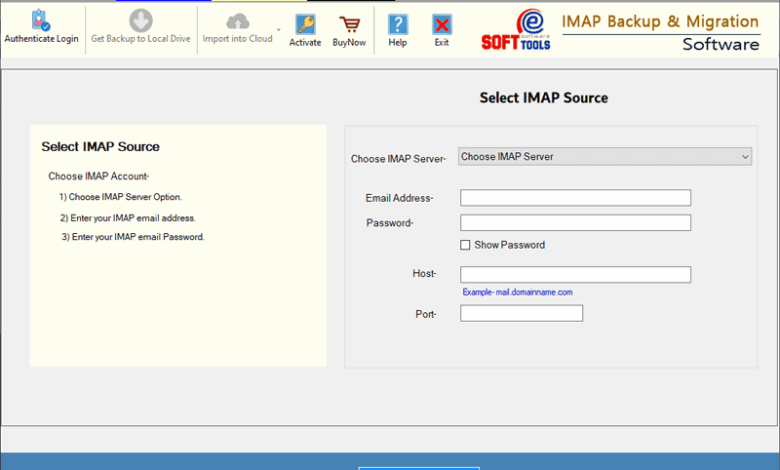The image size is (780, 470).
Task: Enable the Show Password checkbox
Action: (465, 245)
